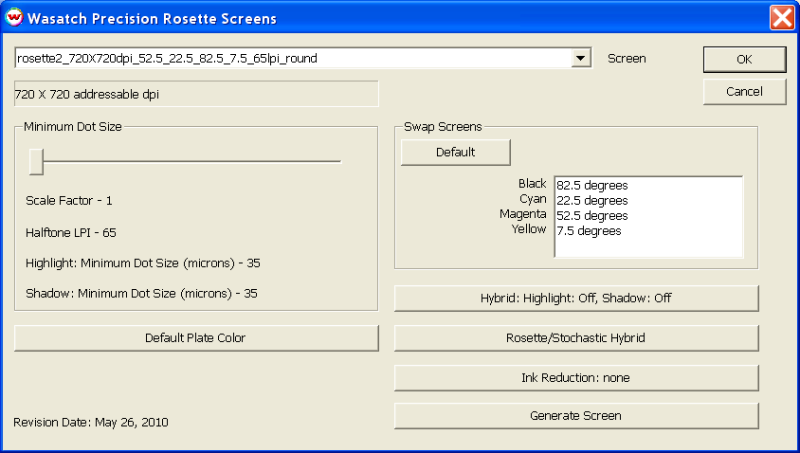Click the Black channel label
Viewport: 800px width, 453px height.
click(532, 183)
